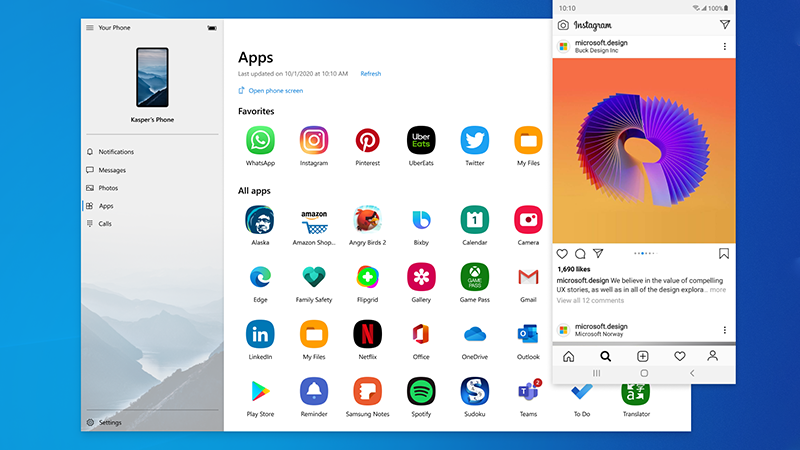View all 12 comments
Screen dimensions: 800x450
tap(590, 301)
